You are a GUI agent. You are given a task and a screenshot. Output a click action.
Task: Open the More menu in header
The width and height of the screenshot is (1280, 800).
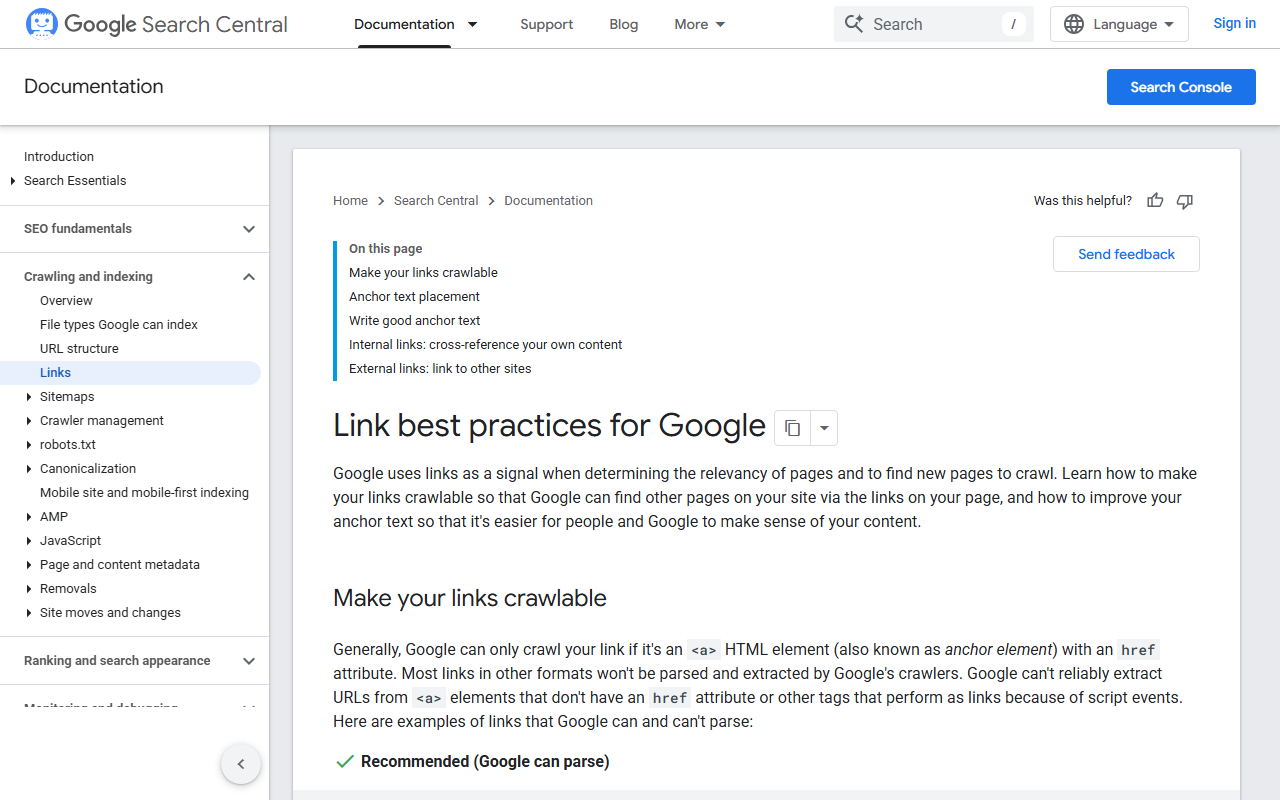(700, 24)
